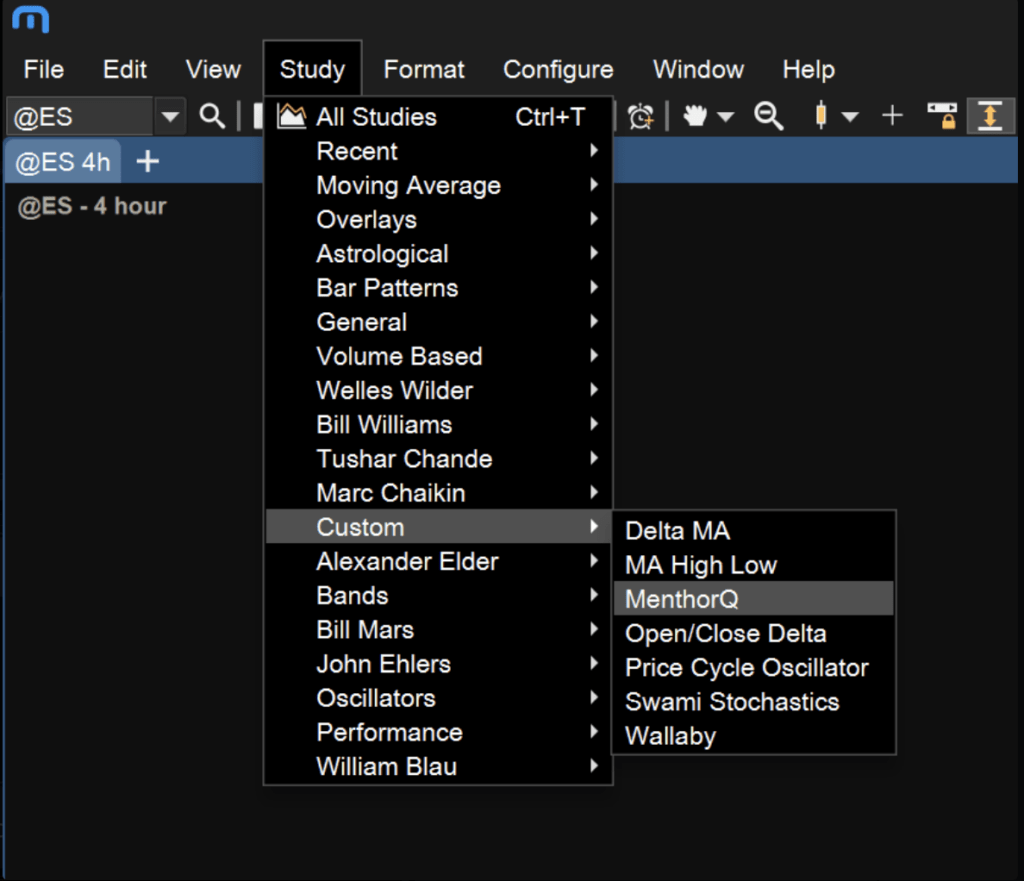Choose Swami Stochastics study

732,702
